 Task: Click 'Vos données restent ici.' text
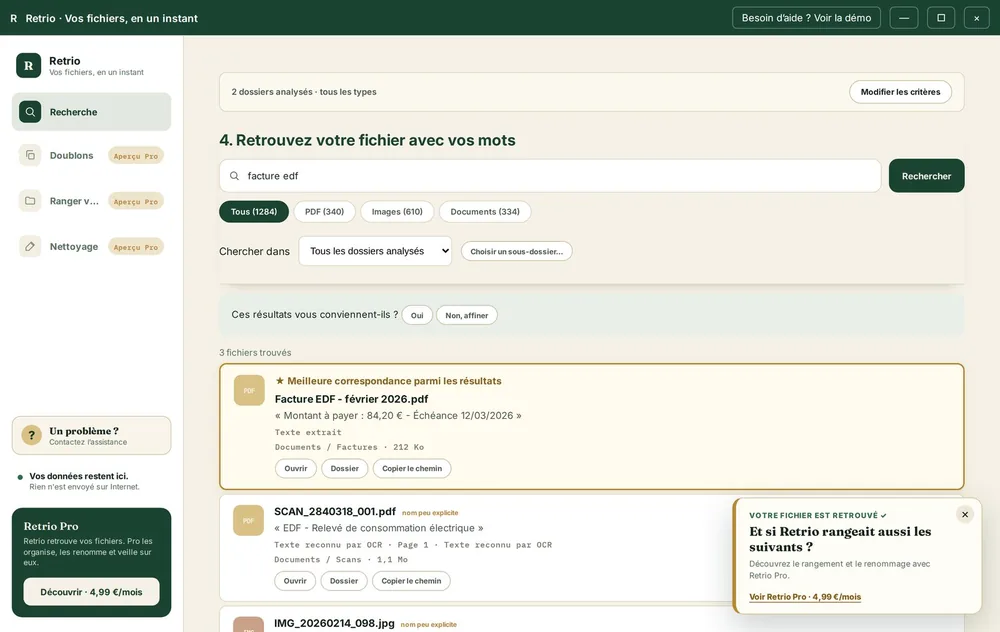(x=78, y=476)
